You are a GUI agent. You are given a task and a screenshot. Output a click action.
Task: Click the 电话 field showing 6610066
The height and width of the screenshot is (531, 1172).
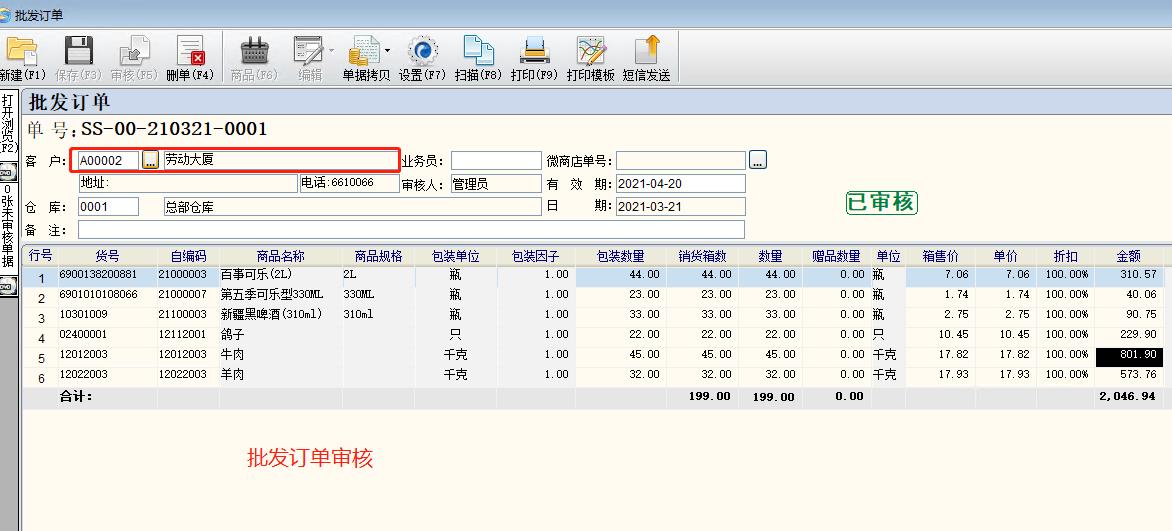click(x=349, y=183)
